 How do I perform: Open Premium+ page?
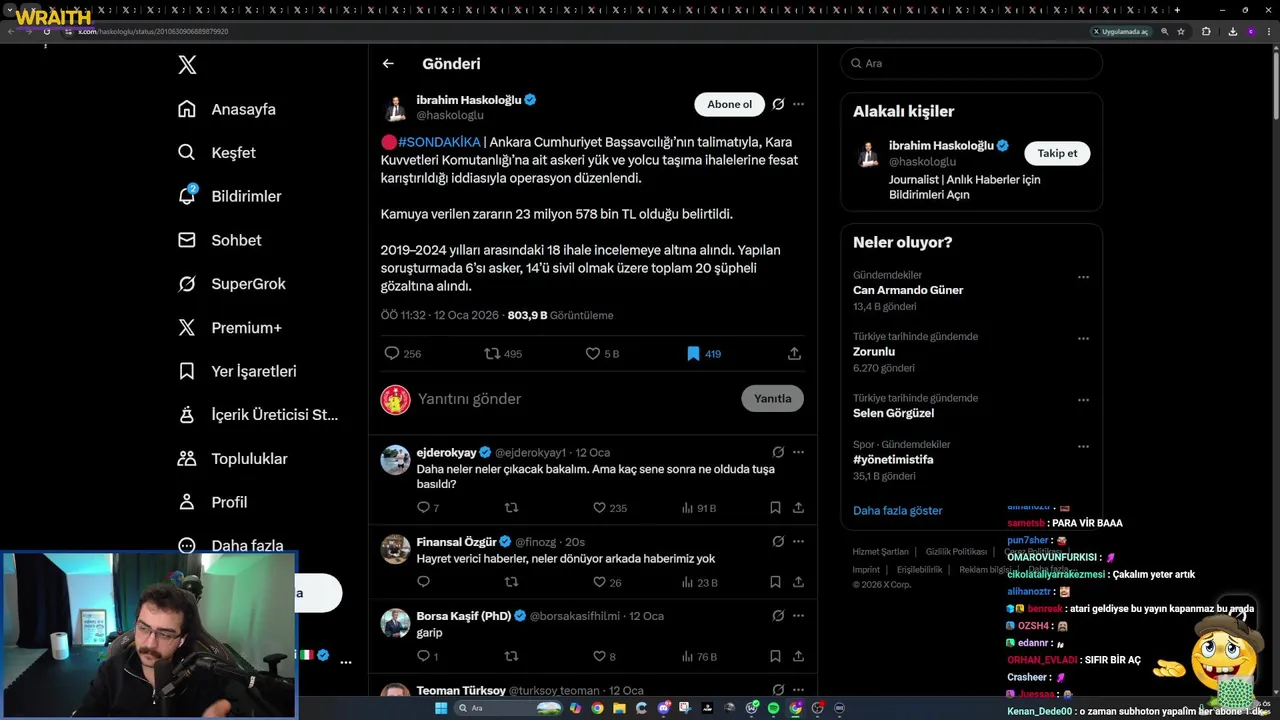coord(229,328)
